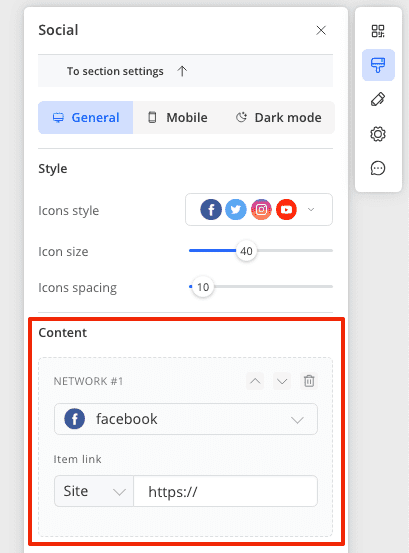Click the Icon size slider handle

[246, 251]
